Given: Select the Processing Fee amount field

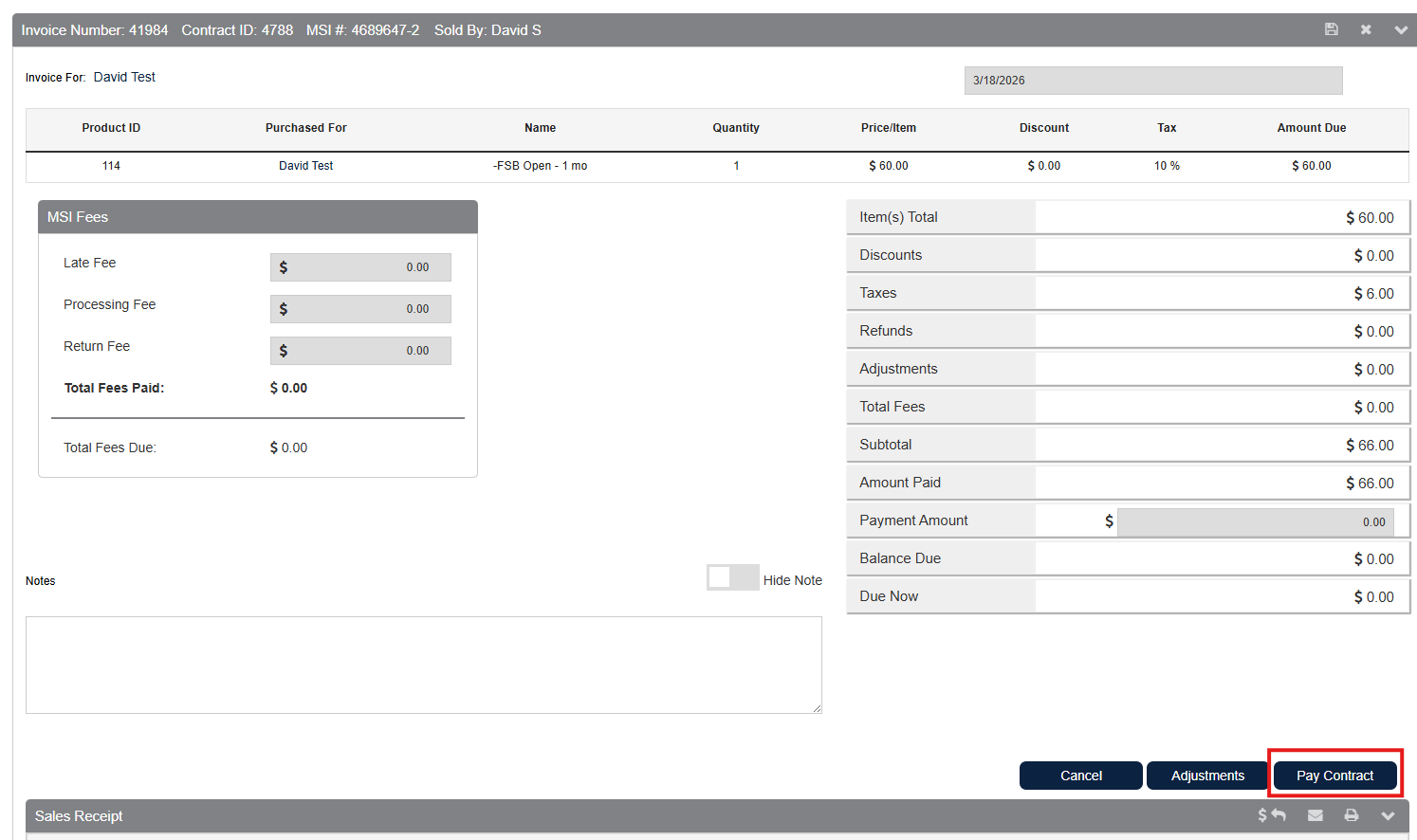Looking at the screenshot, I should tap(360, 309).
